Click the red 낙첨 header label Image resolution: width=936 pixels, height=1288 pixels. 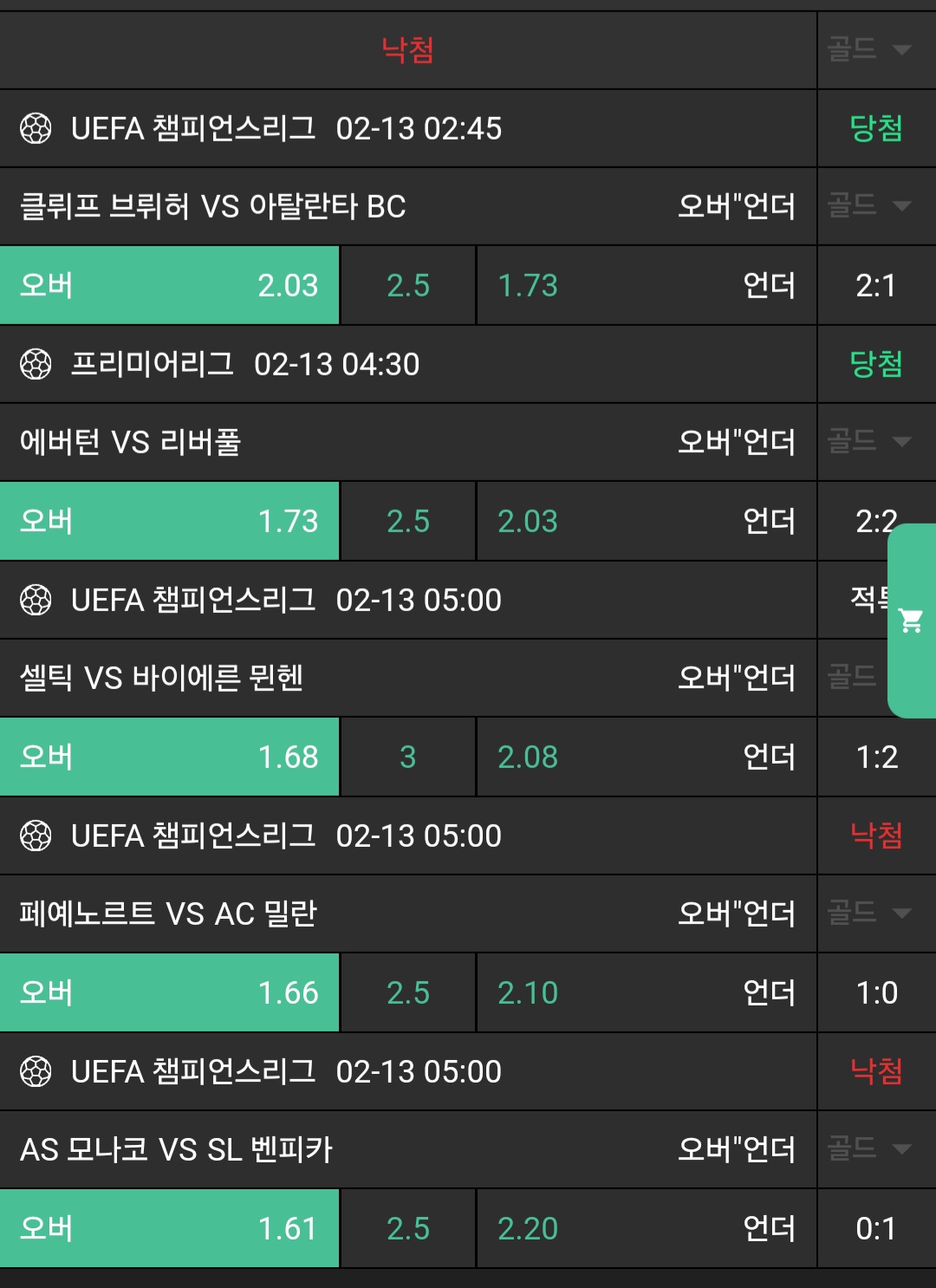click(x=407, y=49)
